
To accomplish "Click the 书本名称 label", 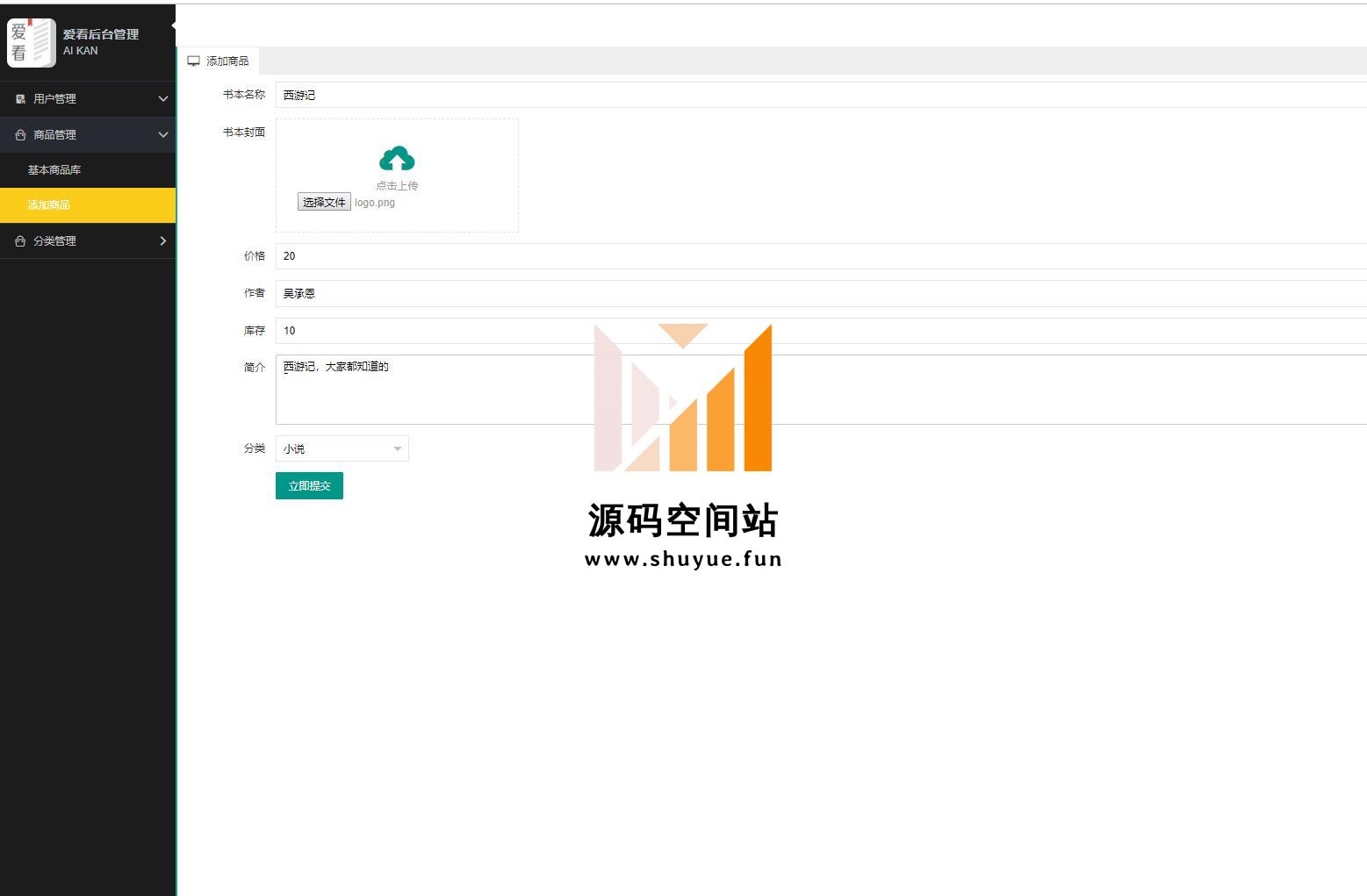I will 244,95.
